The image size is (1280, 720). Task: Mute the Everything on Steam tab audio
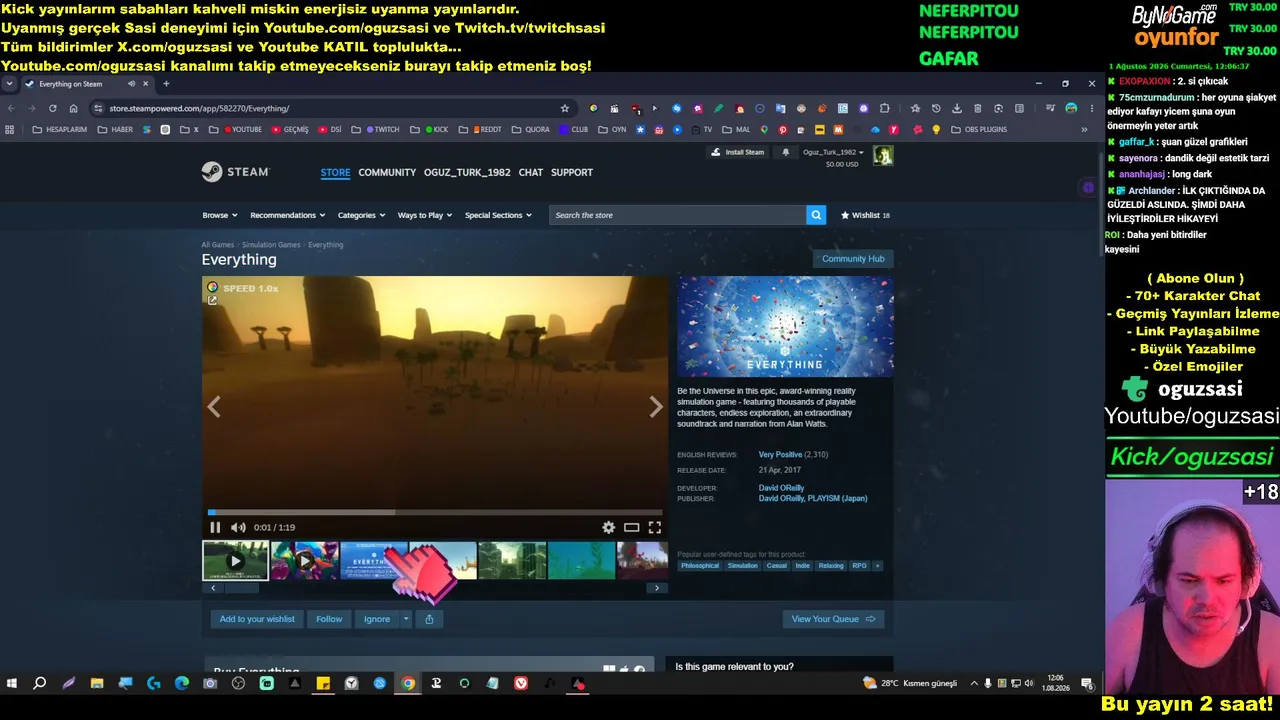coord(131,84)
